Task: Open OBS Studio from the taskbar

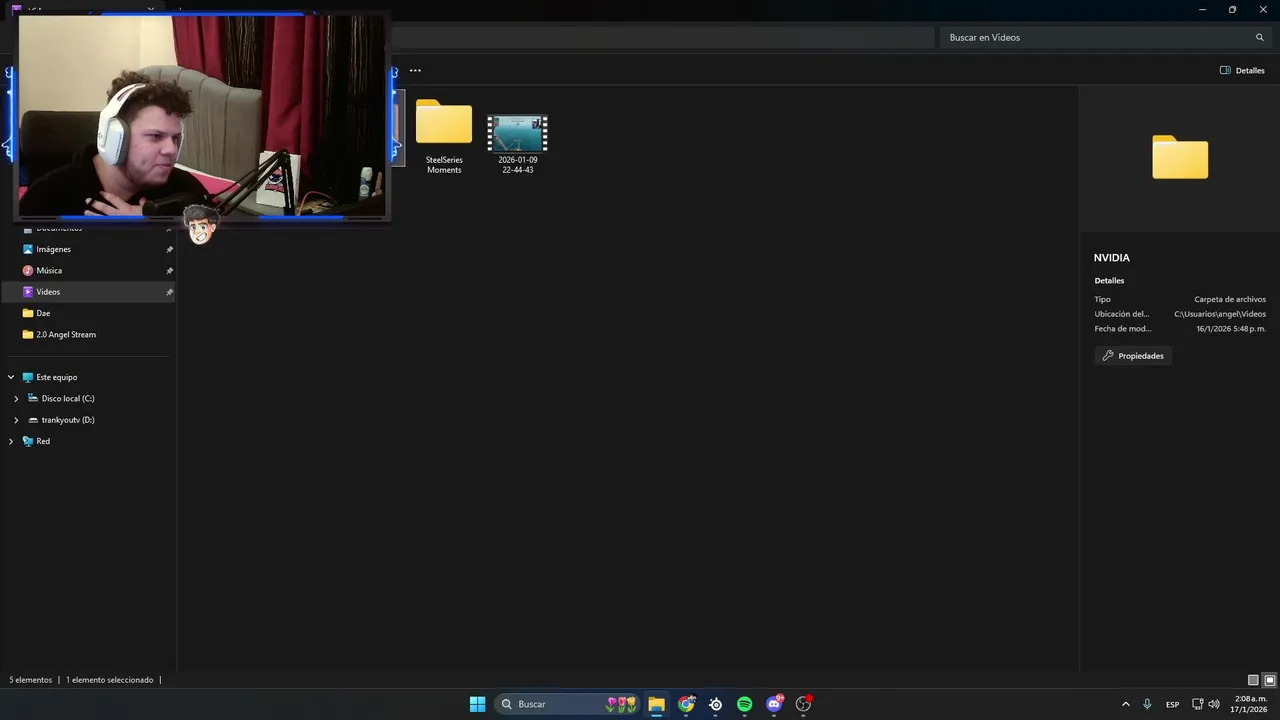Action: [x=803, y=704]
